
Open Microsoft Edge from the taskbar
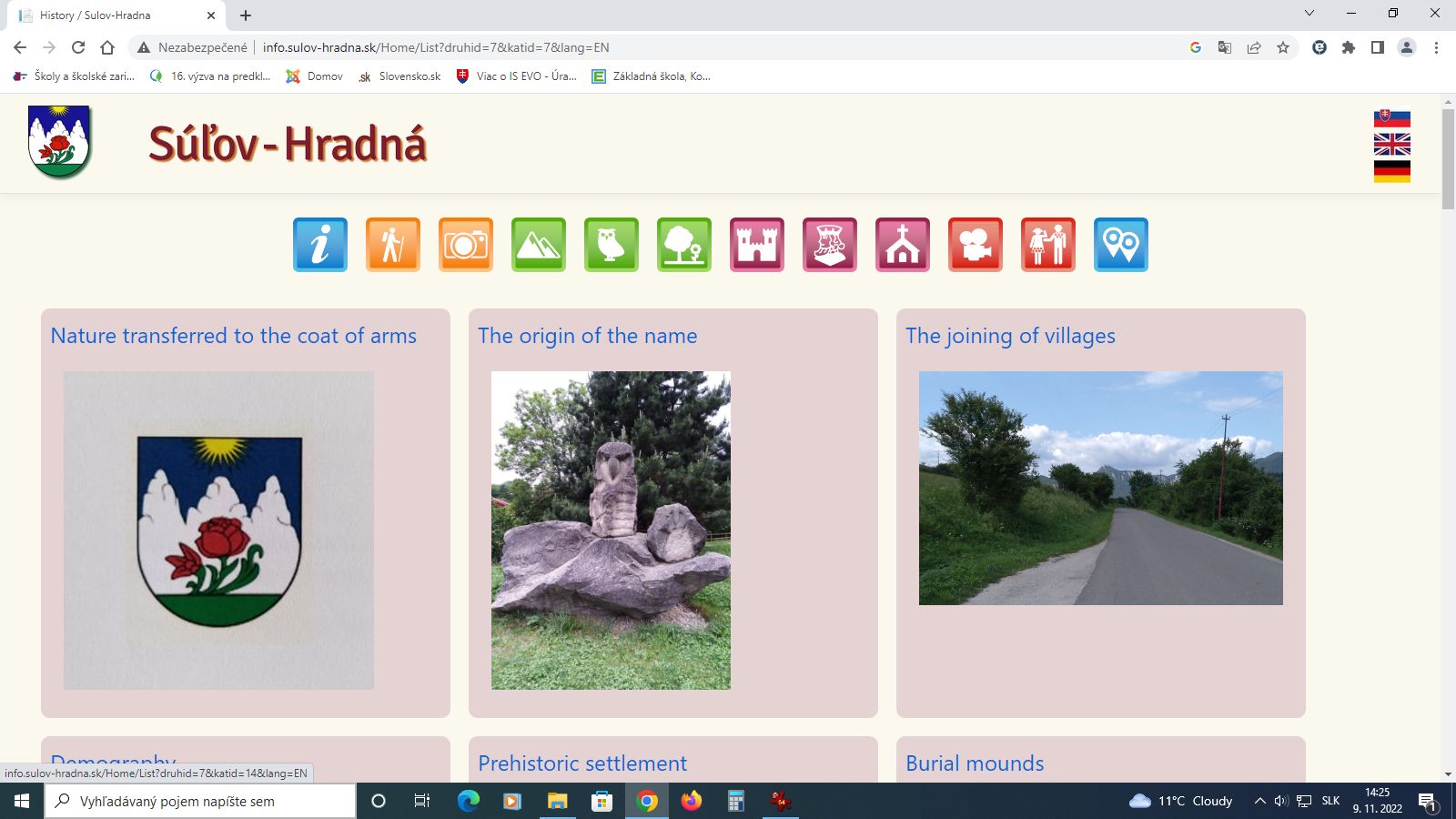pos(468,801)
